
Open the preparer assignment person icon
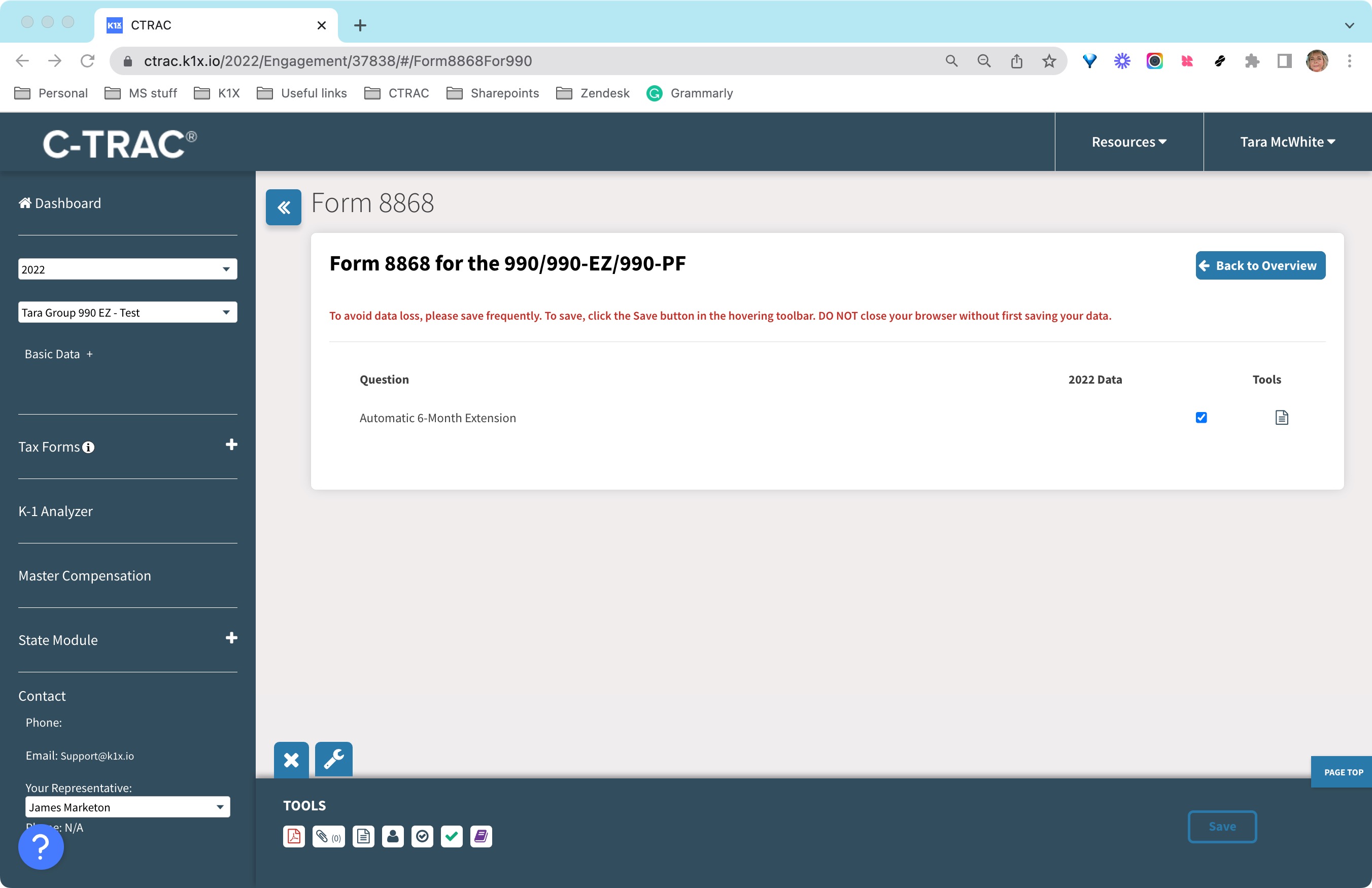(393, 837)
